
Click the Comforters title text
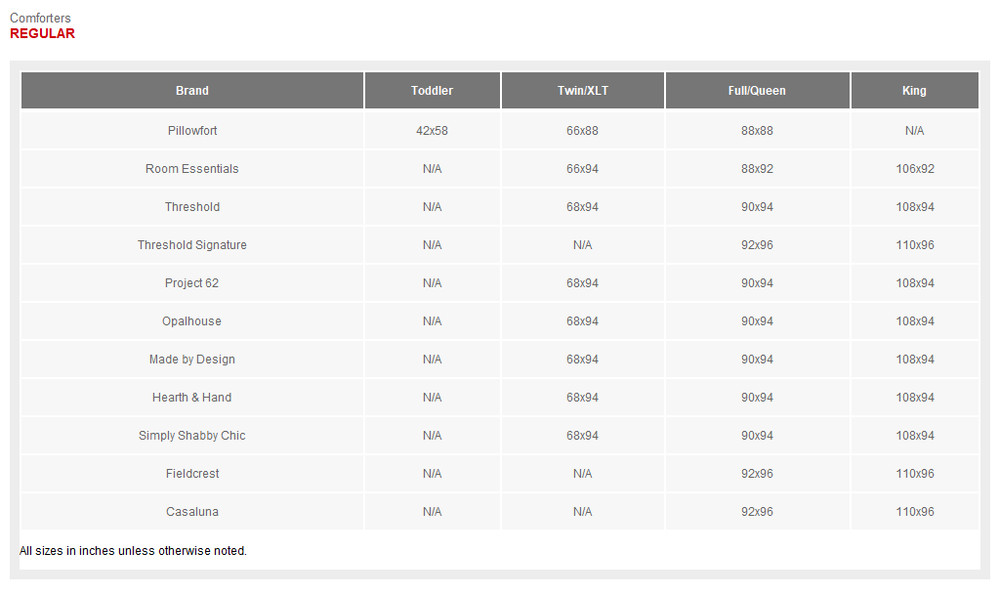pos(40,18)
